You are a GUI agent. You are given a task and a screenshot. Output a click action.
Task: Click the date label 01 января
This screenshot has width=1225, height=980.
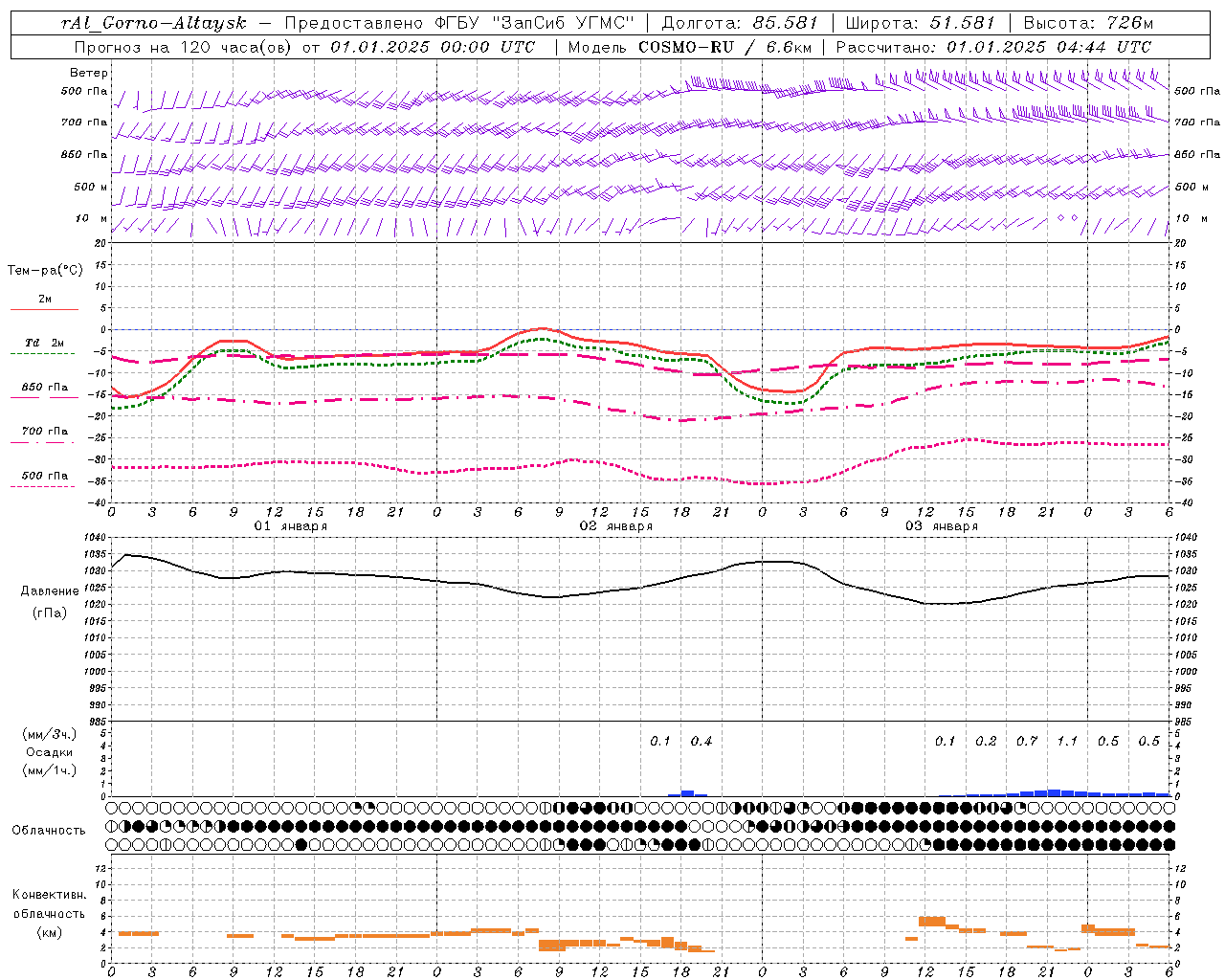point(290,526)
